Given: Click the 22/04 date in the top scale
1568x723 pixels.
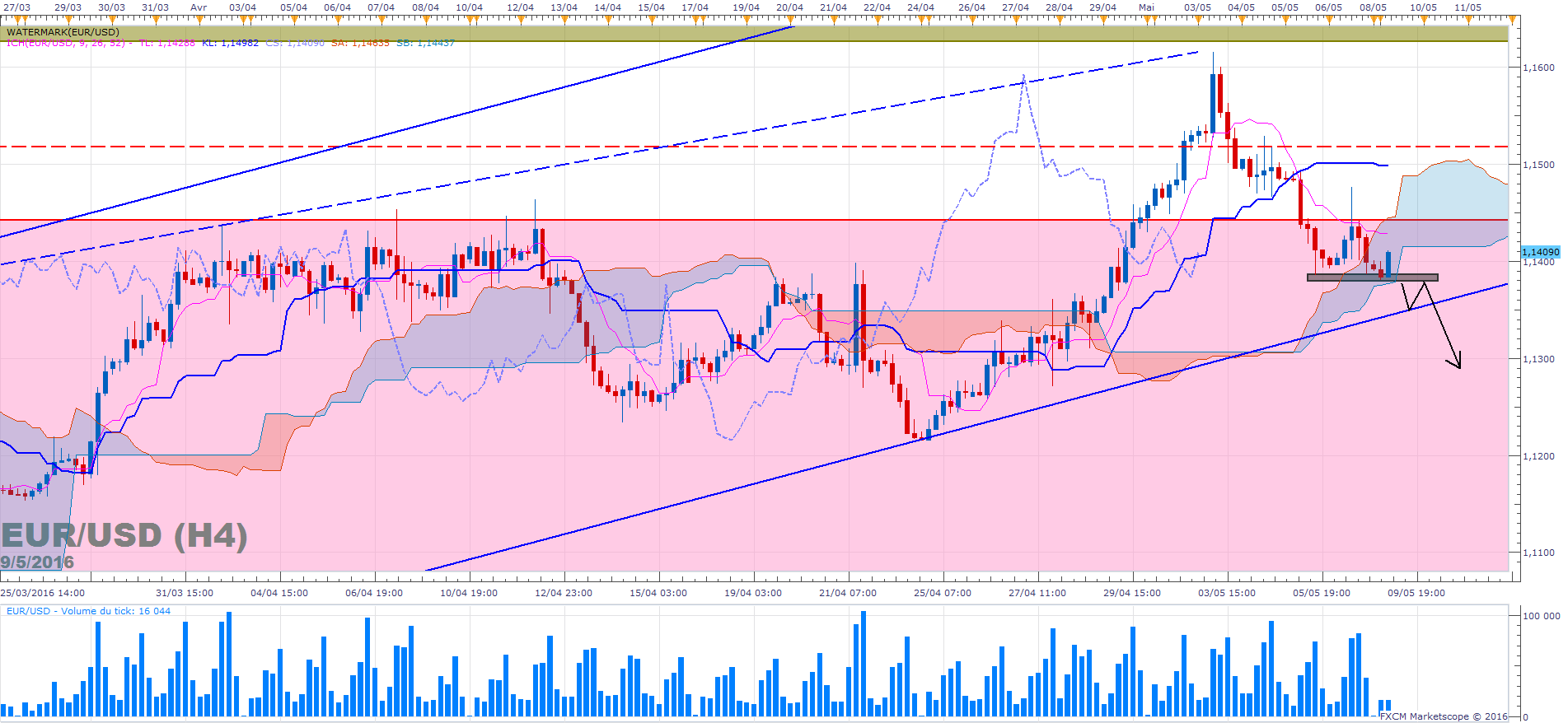Looking at the screenshot, I should click(x=877, y=7).
